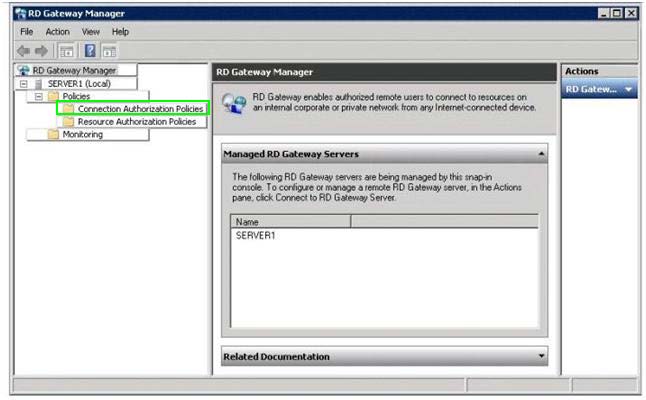Open the Help menu
Image resolution: width=646 pixels, height=400 pixels.
120,32
